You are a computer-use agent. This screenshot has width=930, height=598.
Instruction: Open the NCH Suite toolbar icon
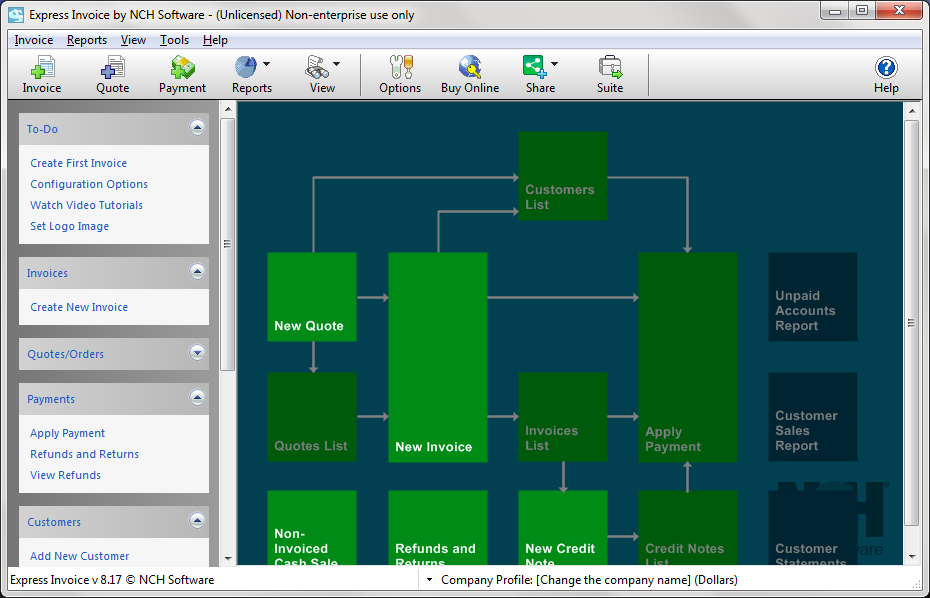coord(610,74)
